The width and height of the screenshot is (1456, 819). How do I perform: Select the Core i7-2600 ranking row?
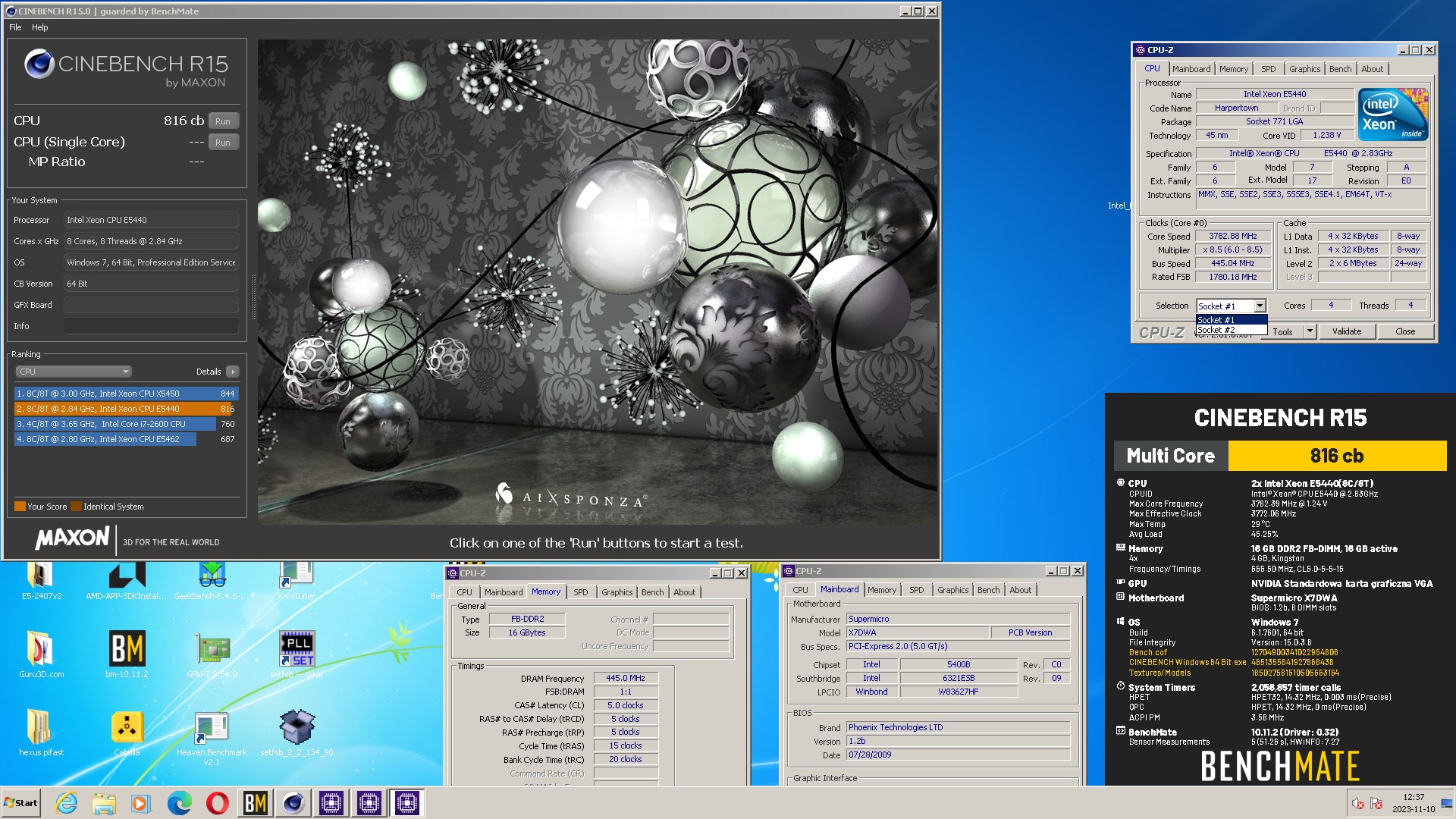pos(127,424)
